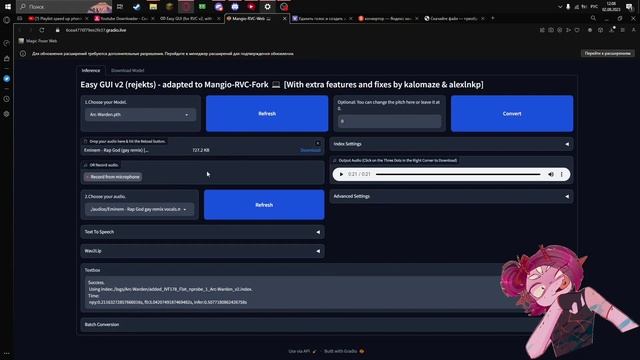Open the sidebar shopping bag icon

coord(7,59)
